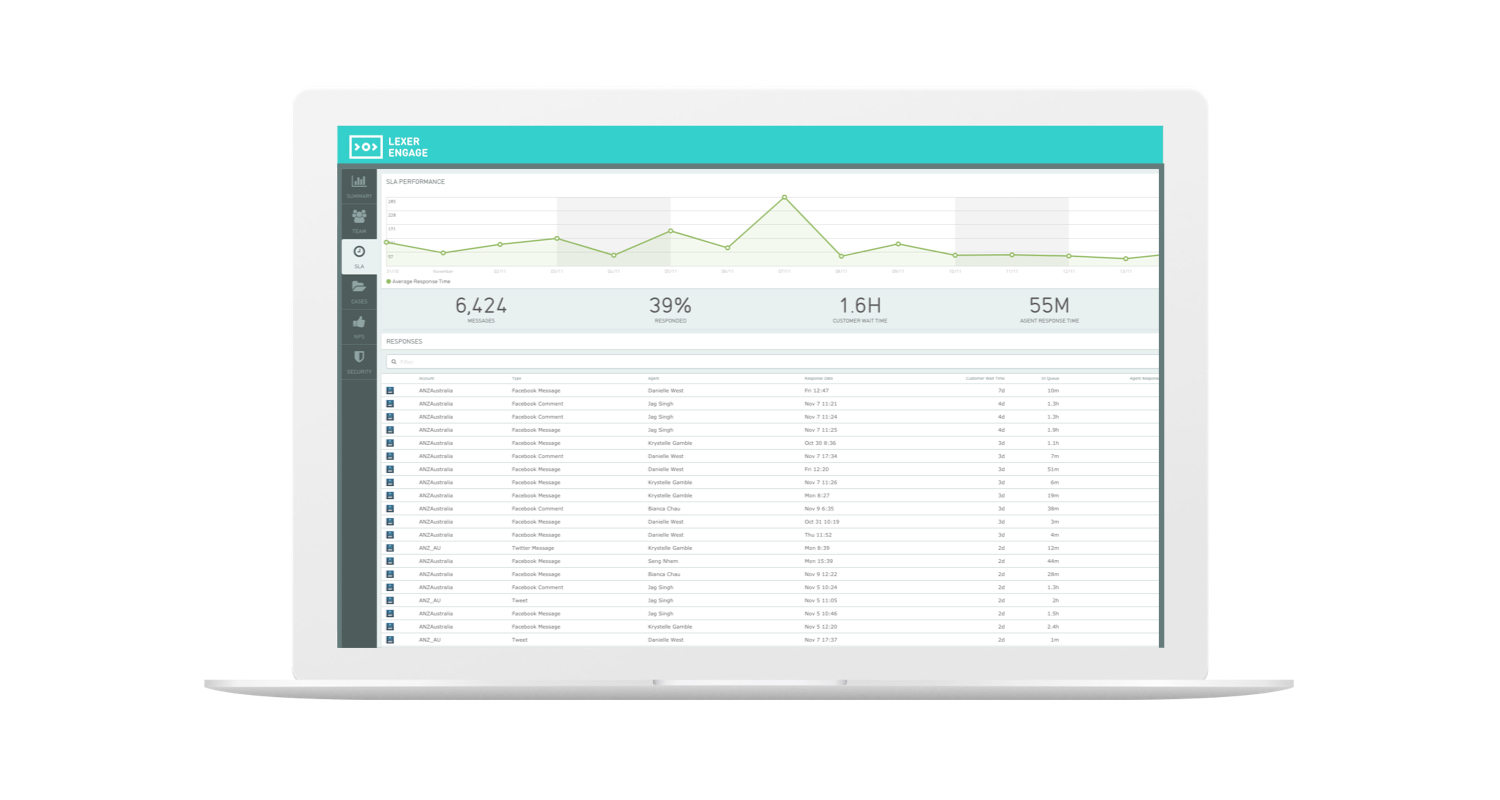The width and height of the screenshot is (1500, 800).
Task: Click the magnifying glass search icon
Action: (x=393, y=361)
